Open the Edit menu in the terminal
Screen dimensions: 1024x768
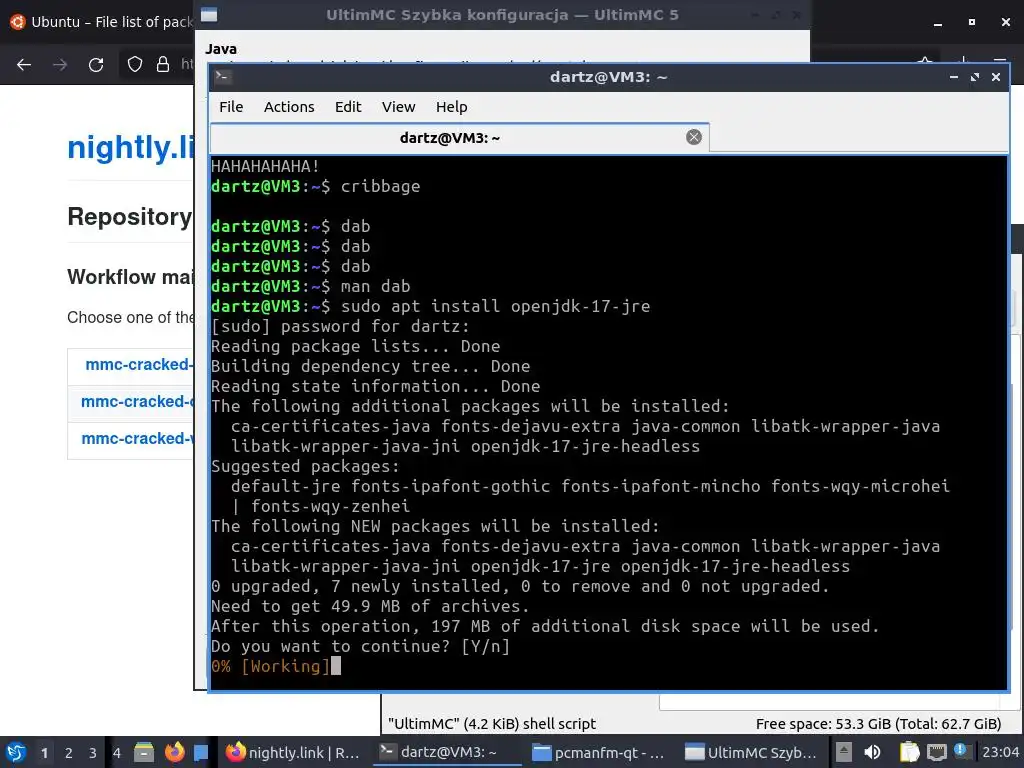347,106
